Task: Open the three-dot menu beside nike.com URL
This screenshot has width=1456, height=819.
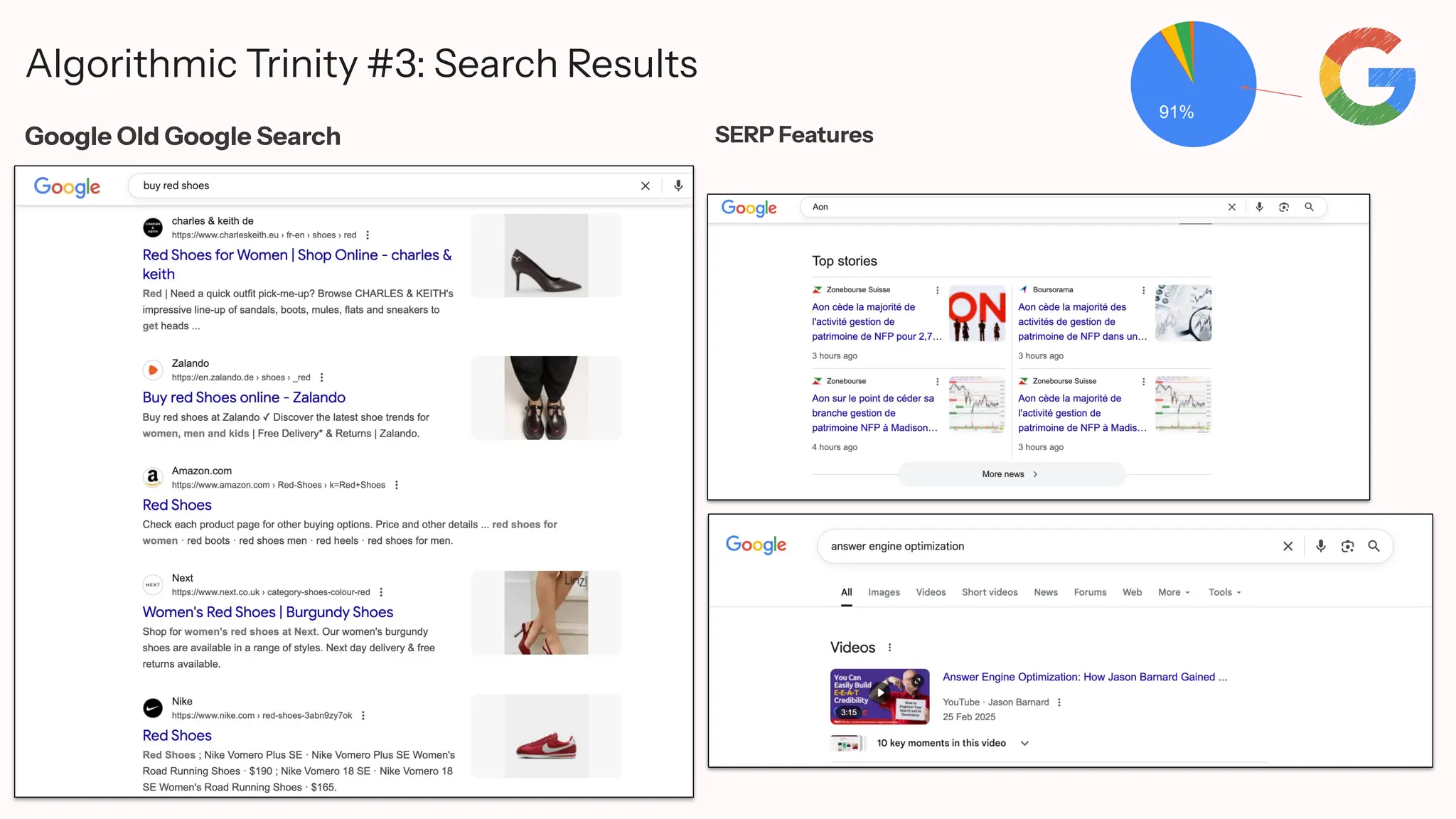Action: tap(363, 716)
